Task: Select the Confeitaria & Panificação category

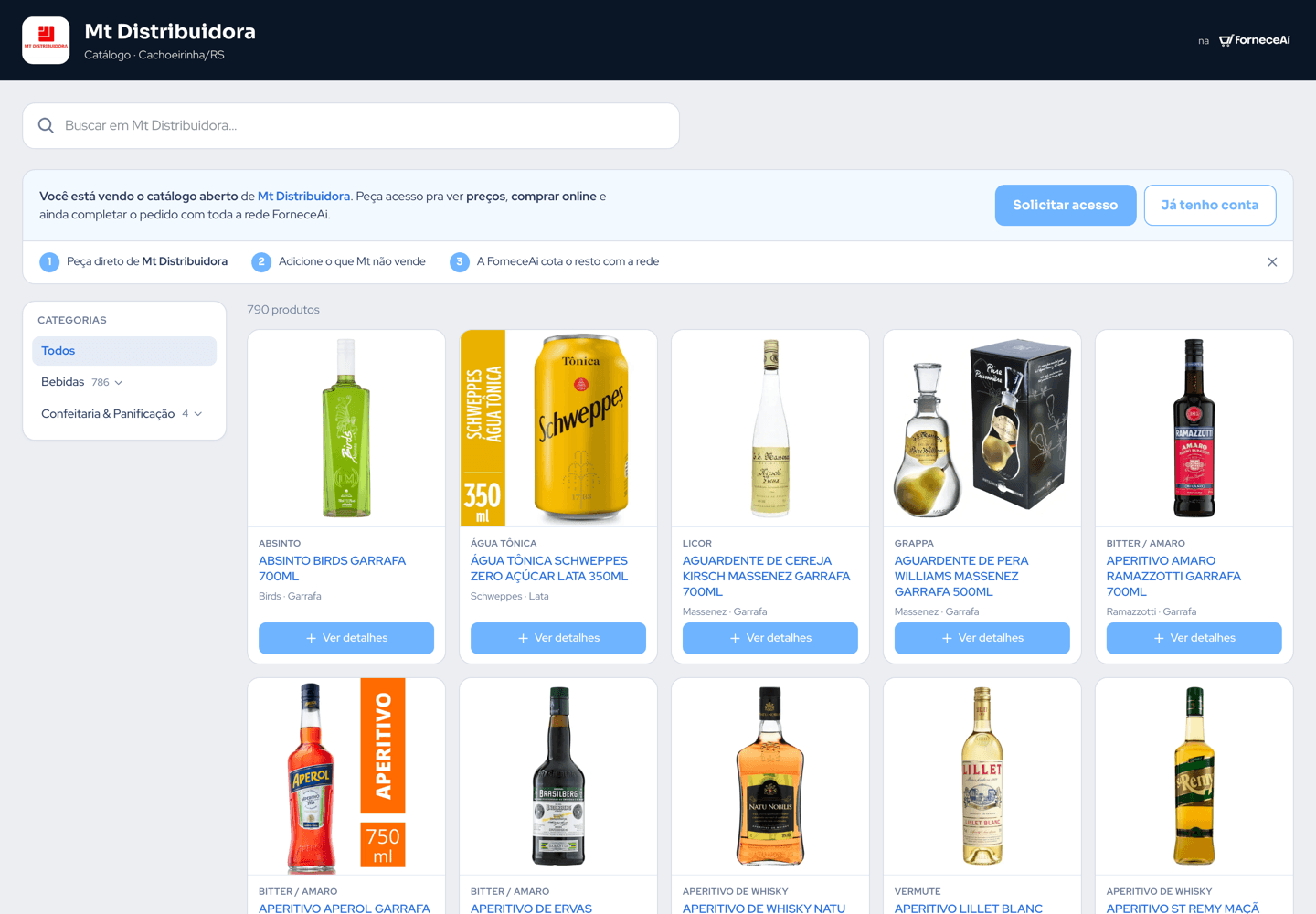Action: (x=108, y=414)
